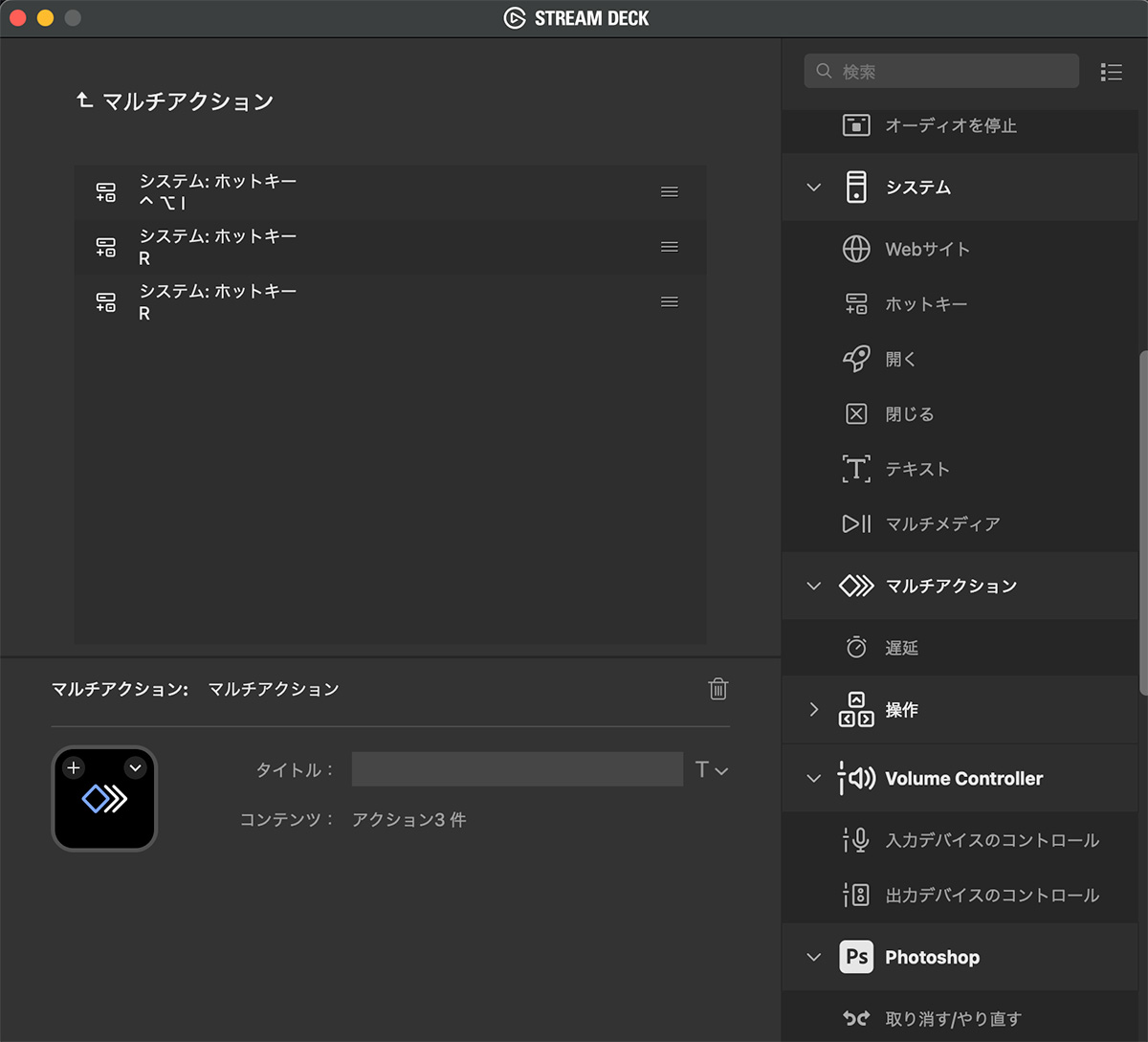Click the 検索 search field
Viewport: 1148px width, 1042px height.
942,72
